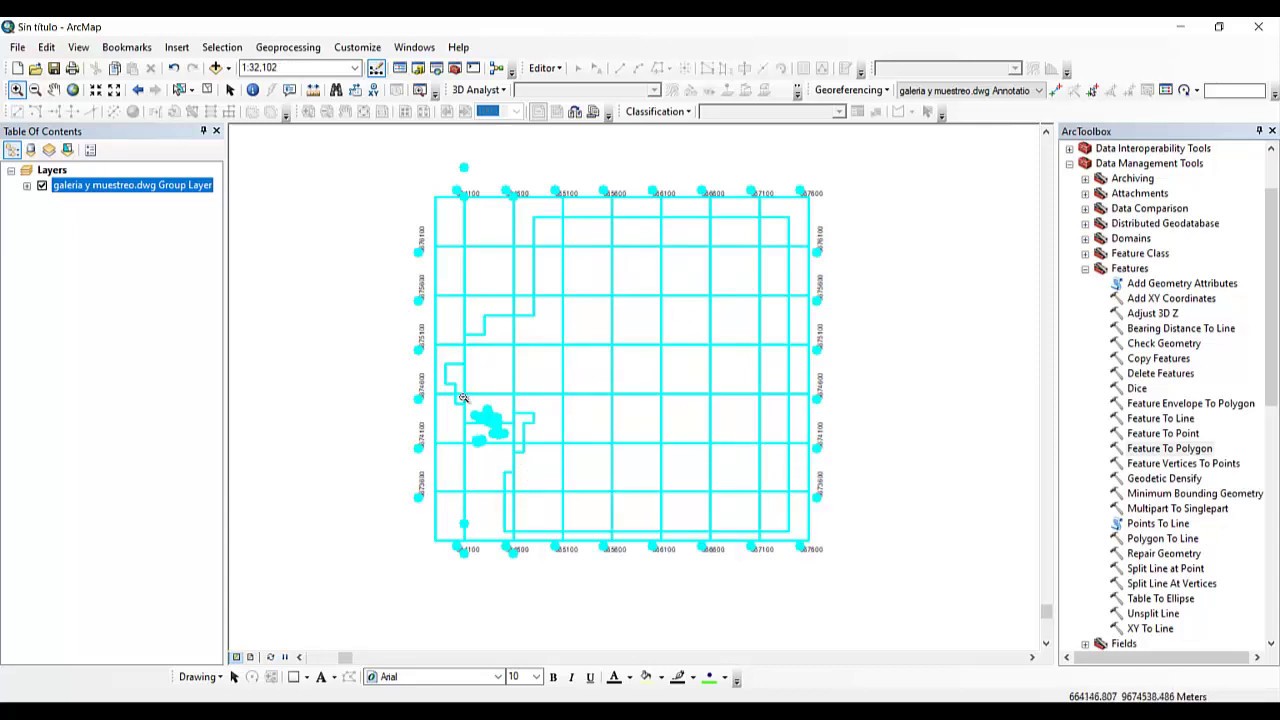This screenshot has width=1280, height=720.
Task: Open the Split Line at Point tool
Action: [1165, 569]
